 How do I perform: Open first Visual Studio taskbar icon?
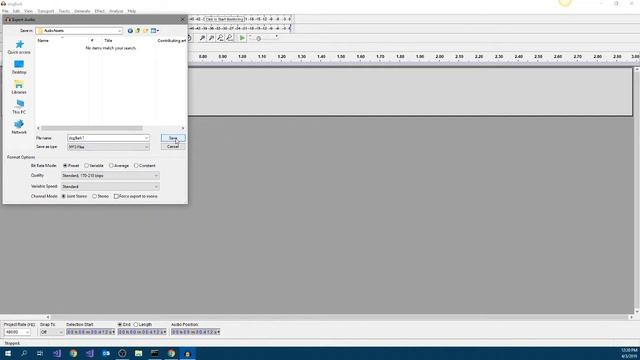tap(57, 353)
